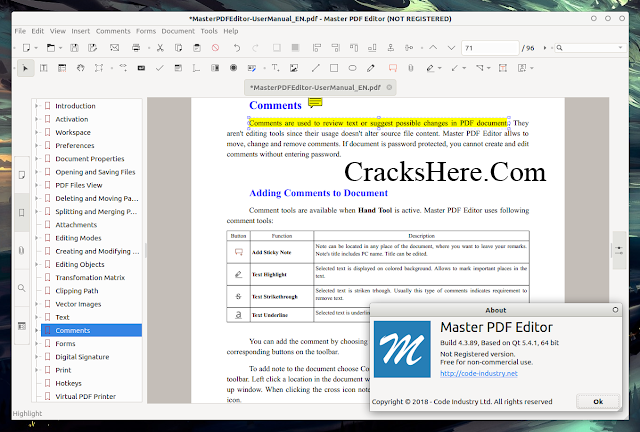Viewport: 640px width, 432px height.
Task: Open the View menu
Action: pyautogui.click(x=58, y=31)
